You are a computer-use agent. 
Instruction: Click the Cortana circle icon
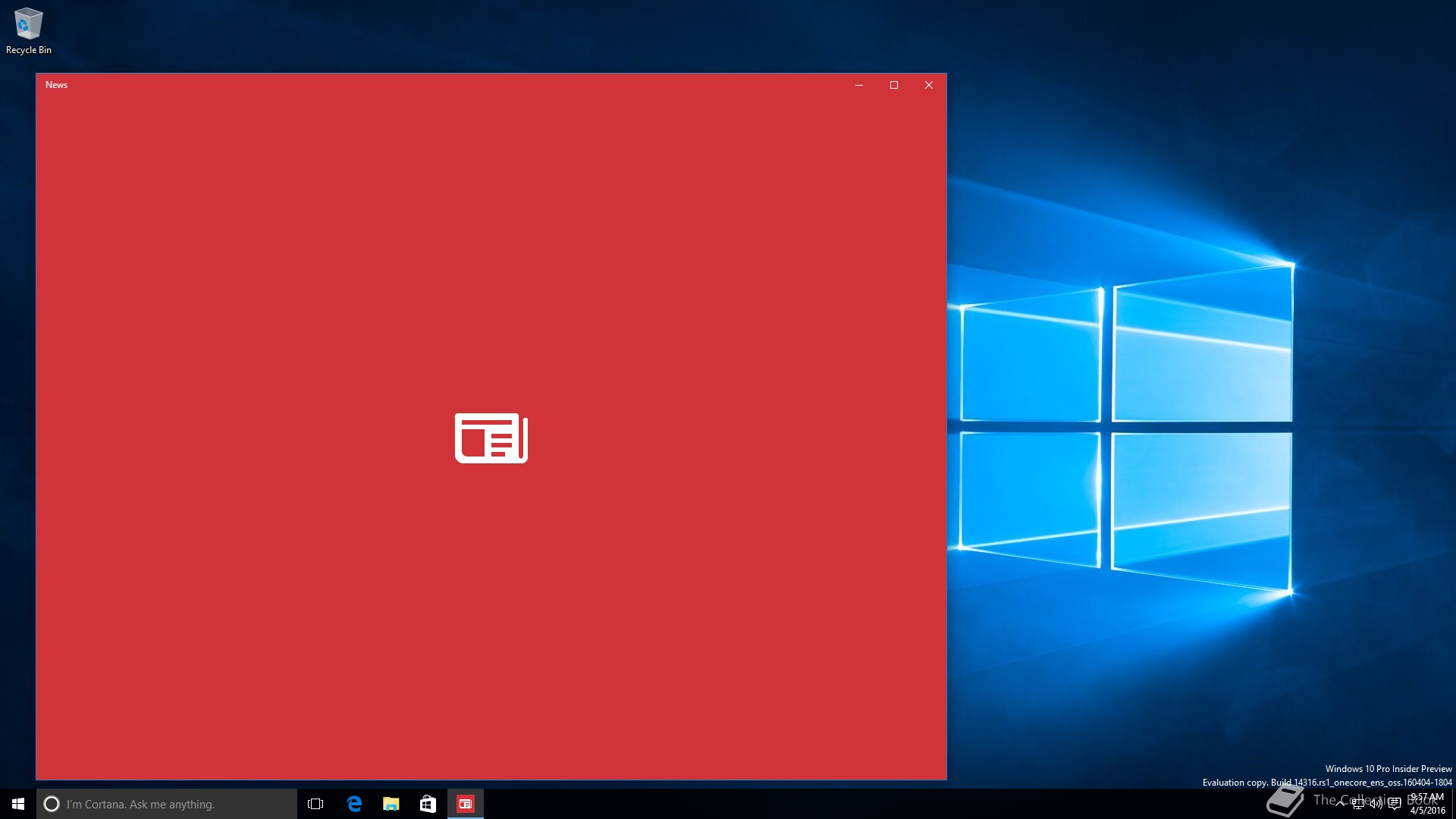tap(52, 804)
